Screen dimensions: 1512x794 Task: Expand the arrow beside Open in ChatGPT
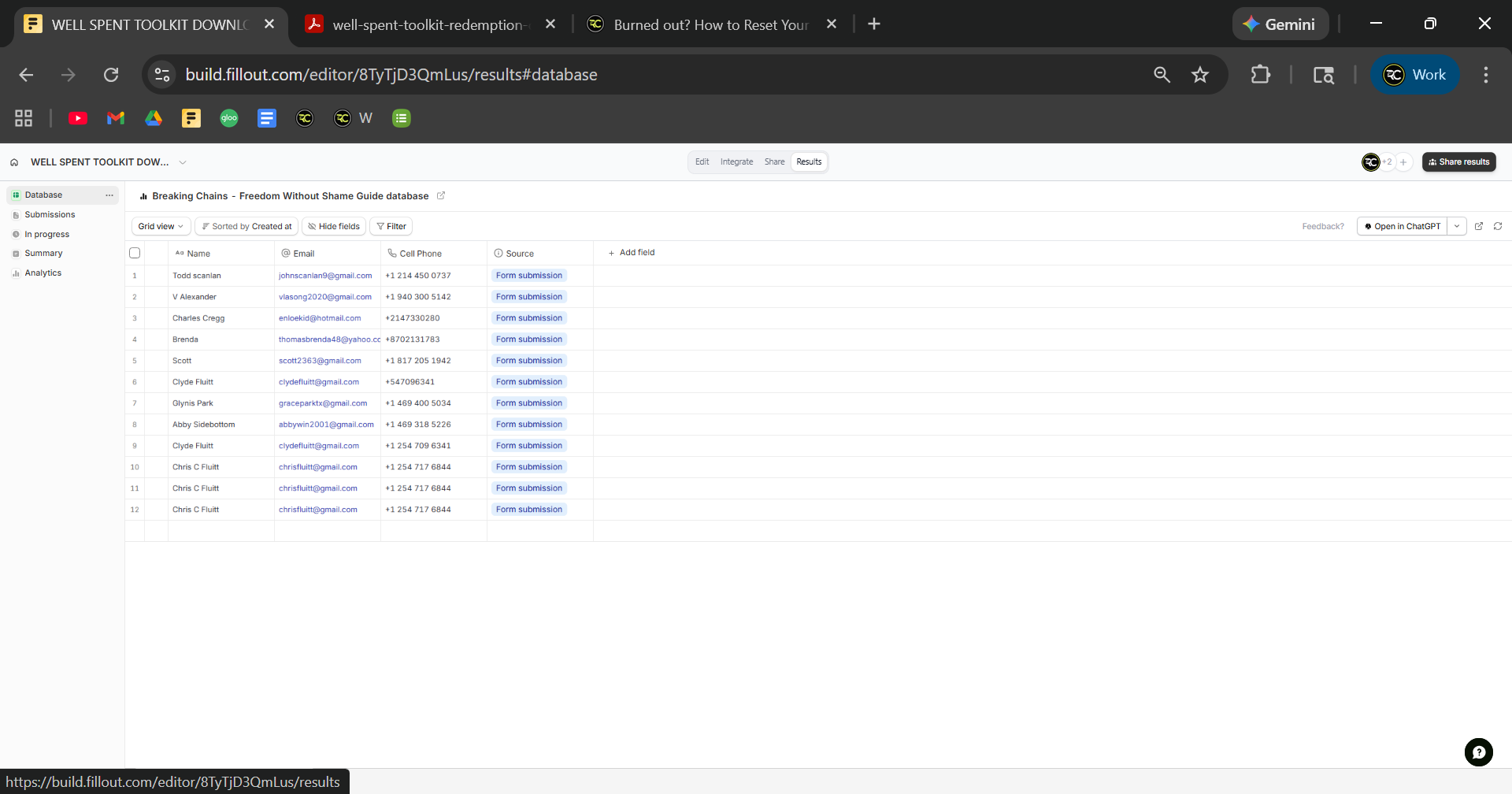pyautogui.click(x=1457, y=226)
